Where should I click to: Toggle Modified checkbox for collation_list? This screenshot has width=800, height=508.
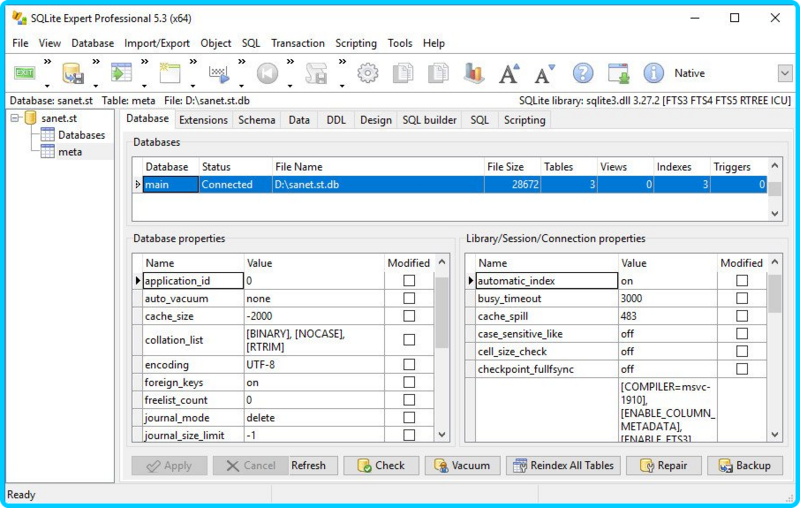click(x=409, y=340)
